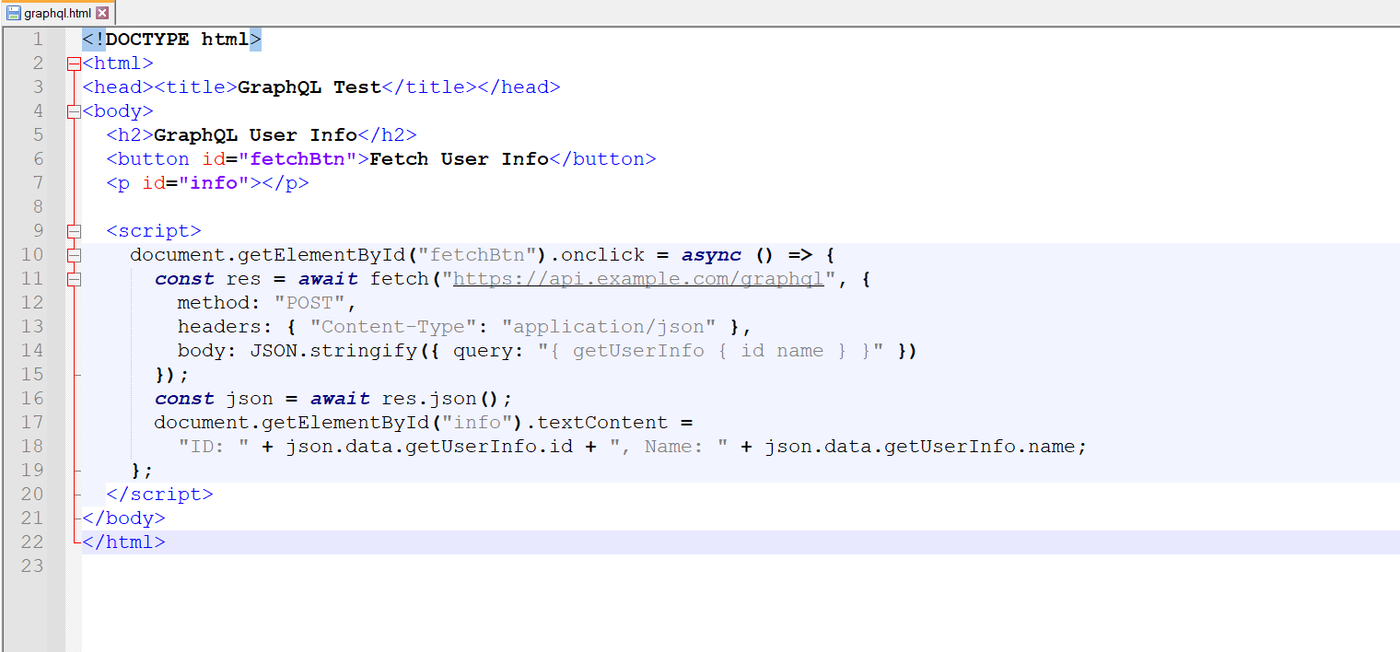Click the "Fetch User Info" button label text
This screenshot has width=1400, height=652.
click(x=459, y=159)
